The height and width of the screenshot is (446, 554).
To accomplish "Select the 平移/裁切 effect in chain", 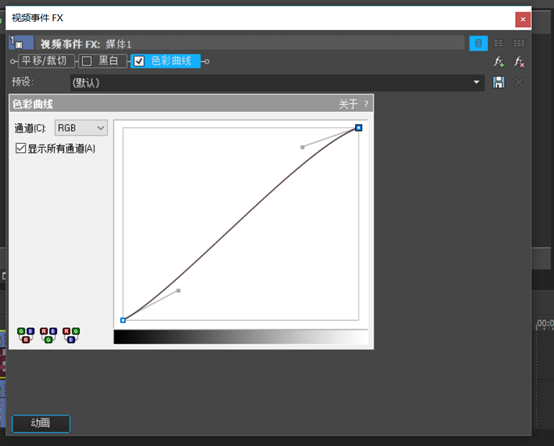I will pyautogui.click(x=44, y=61).
